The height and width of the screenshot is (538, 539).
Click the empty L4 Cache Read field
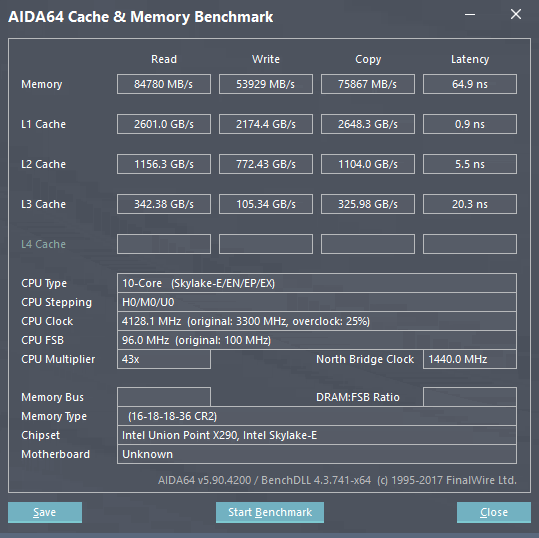pos(164,244)
